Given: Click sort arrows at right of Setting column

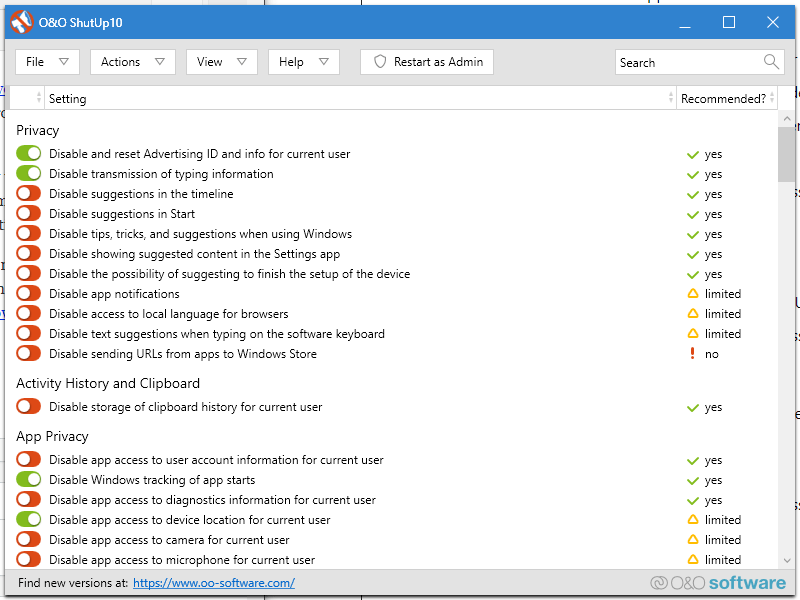Looking at the screenshot, I should [x=670, y=97].
